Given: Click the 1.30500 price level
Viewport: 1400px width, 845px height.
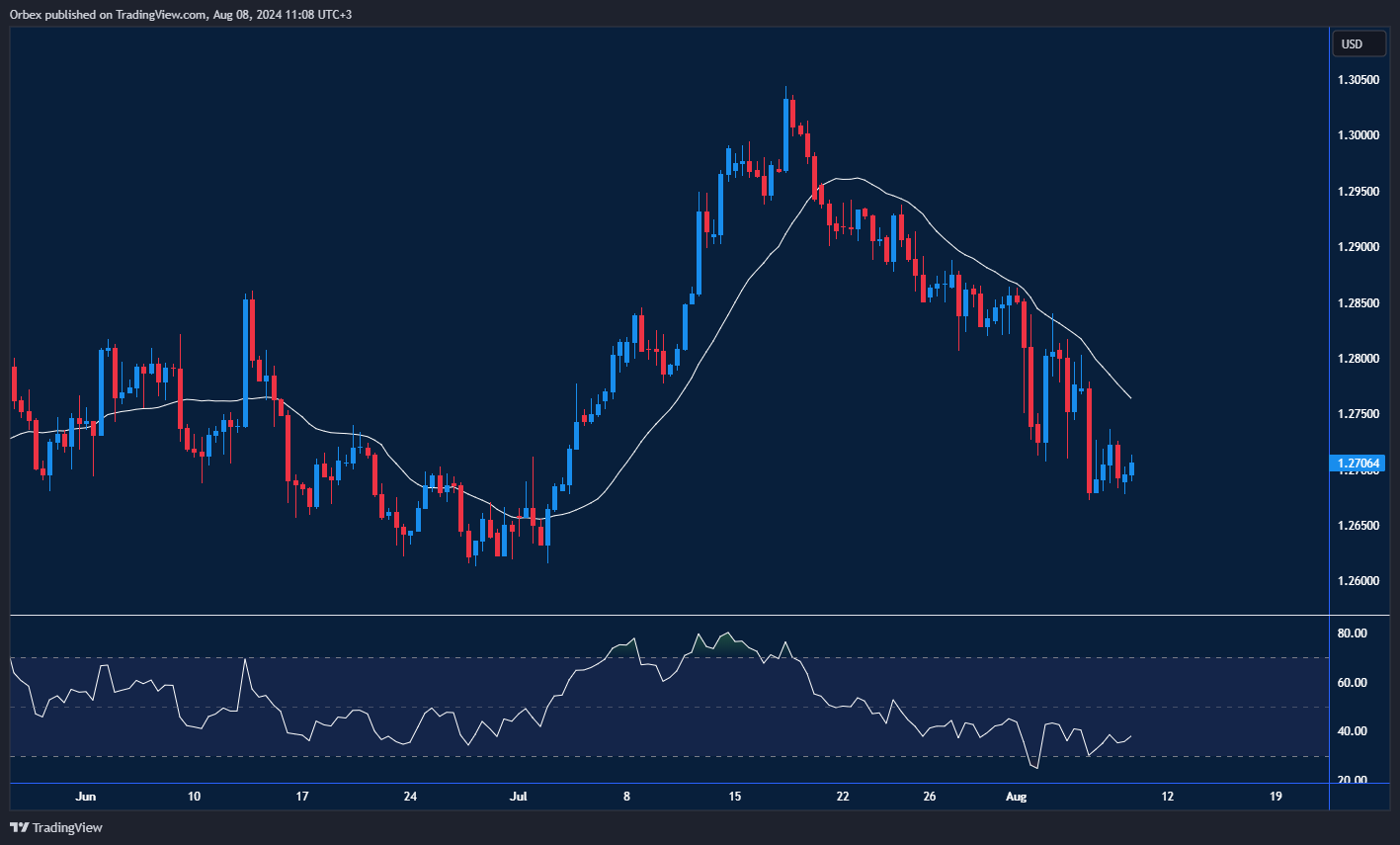Looking at the screenshot, I should click(1358, 79).
